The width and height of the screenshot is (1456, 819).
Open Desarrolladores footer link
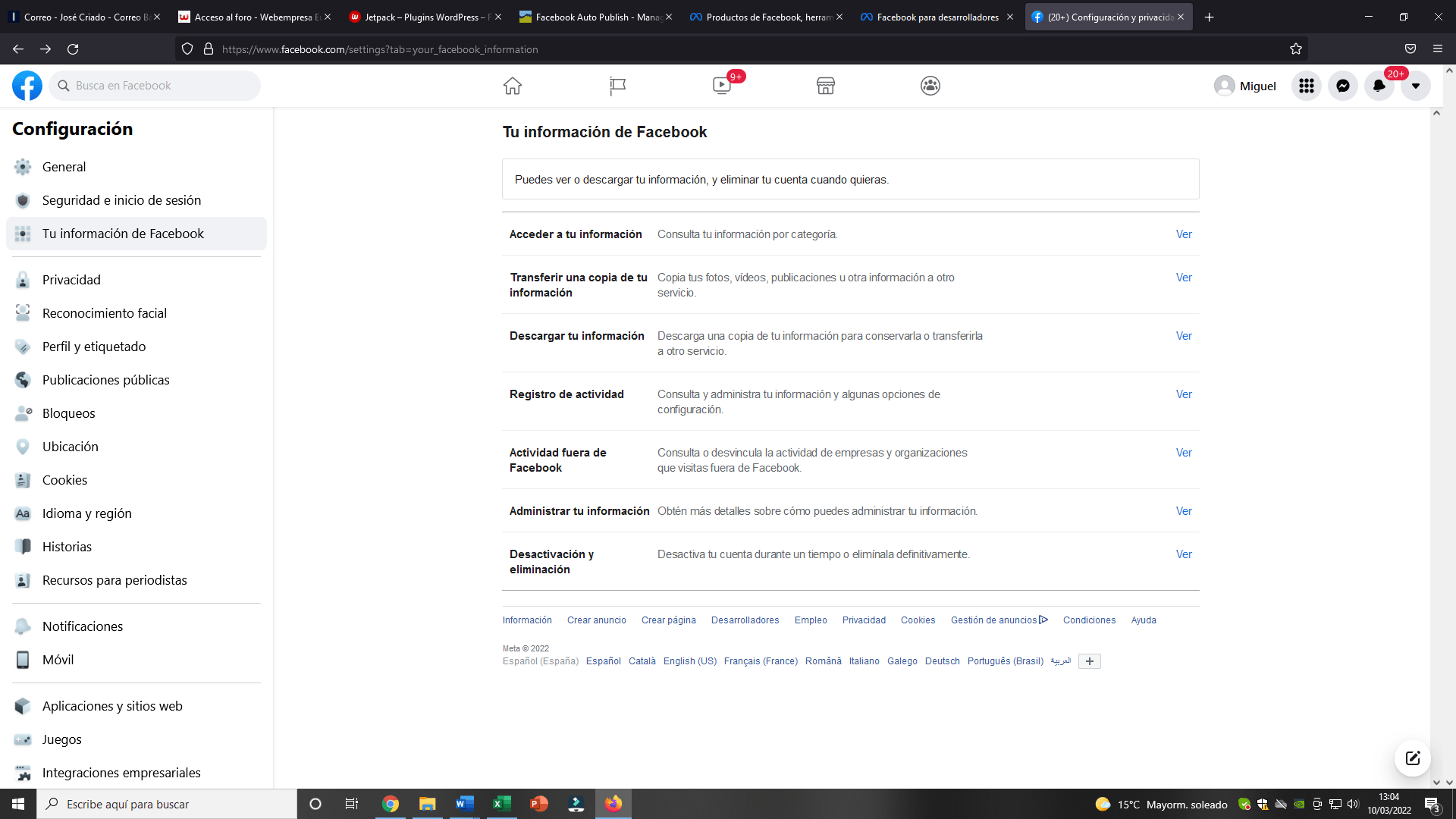745,620
